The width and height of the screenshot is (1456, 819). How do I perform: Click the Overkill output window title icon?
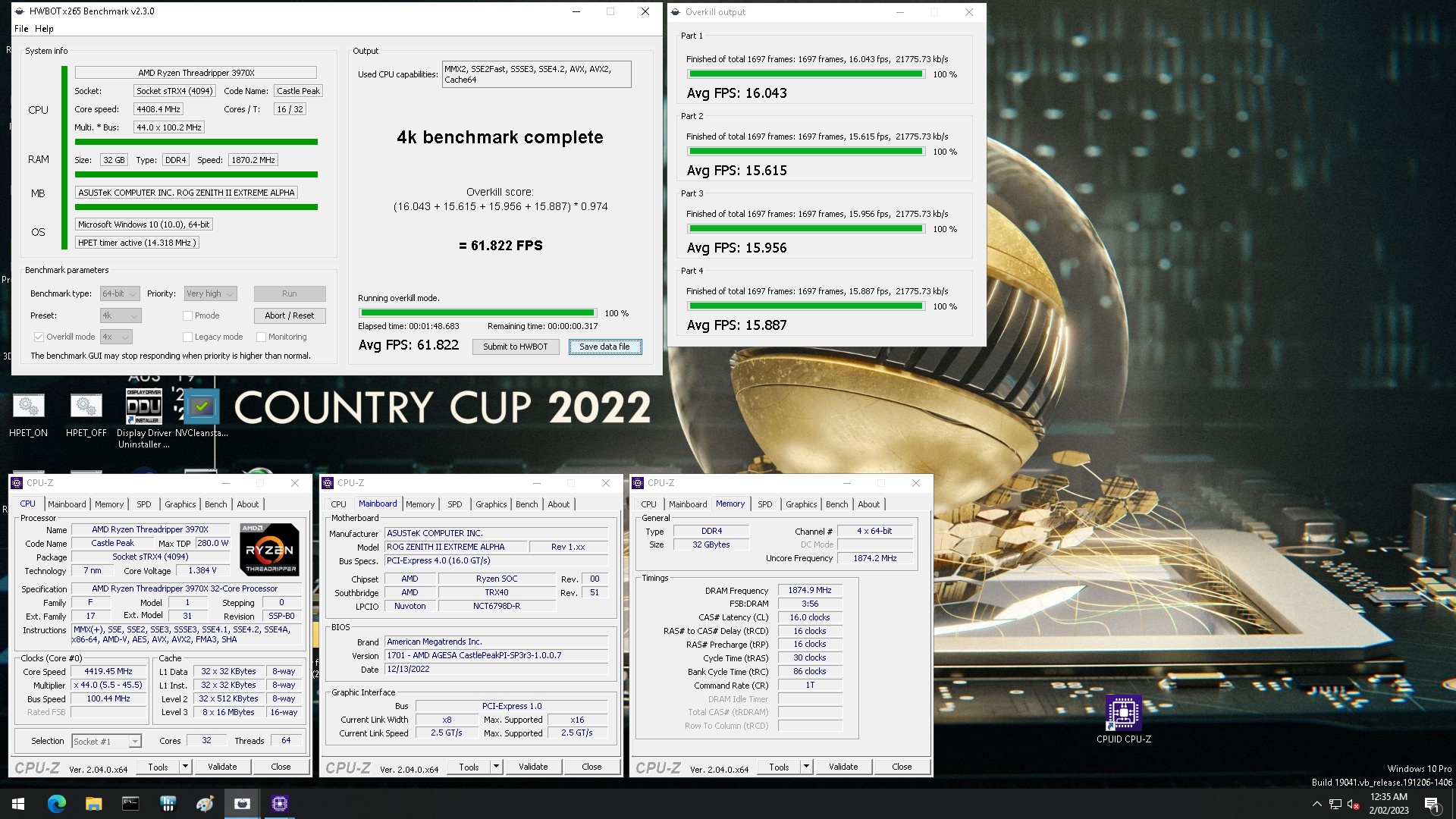pos(676,12)
